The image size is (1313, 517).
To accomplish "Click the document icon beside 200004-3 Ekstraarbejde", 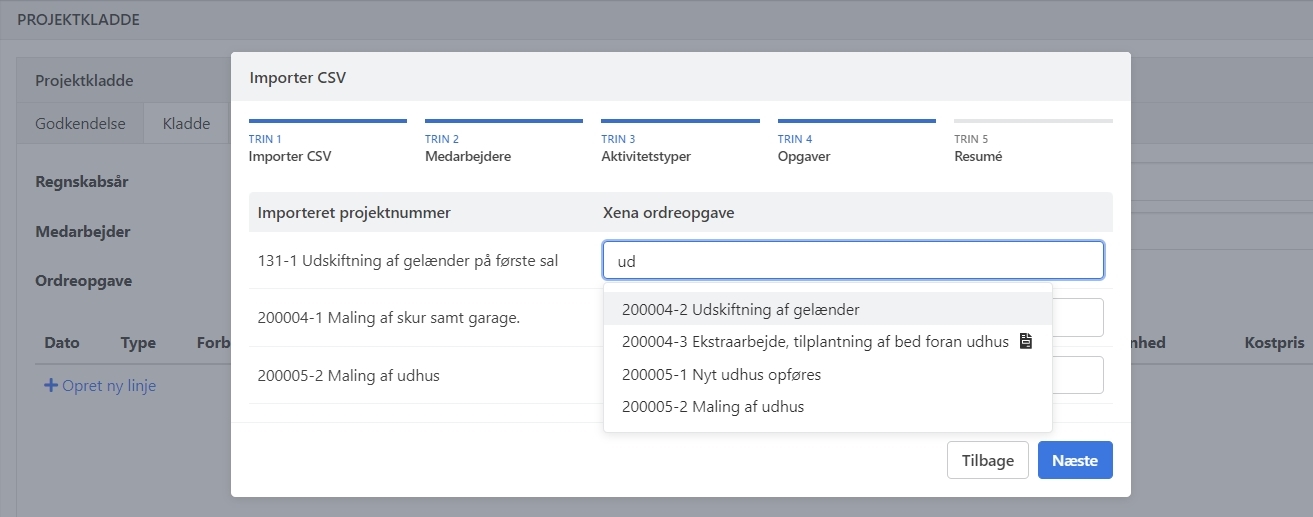I will [1025, 342].
